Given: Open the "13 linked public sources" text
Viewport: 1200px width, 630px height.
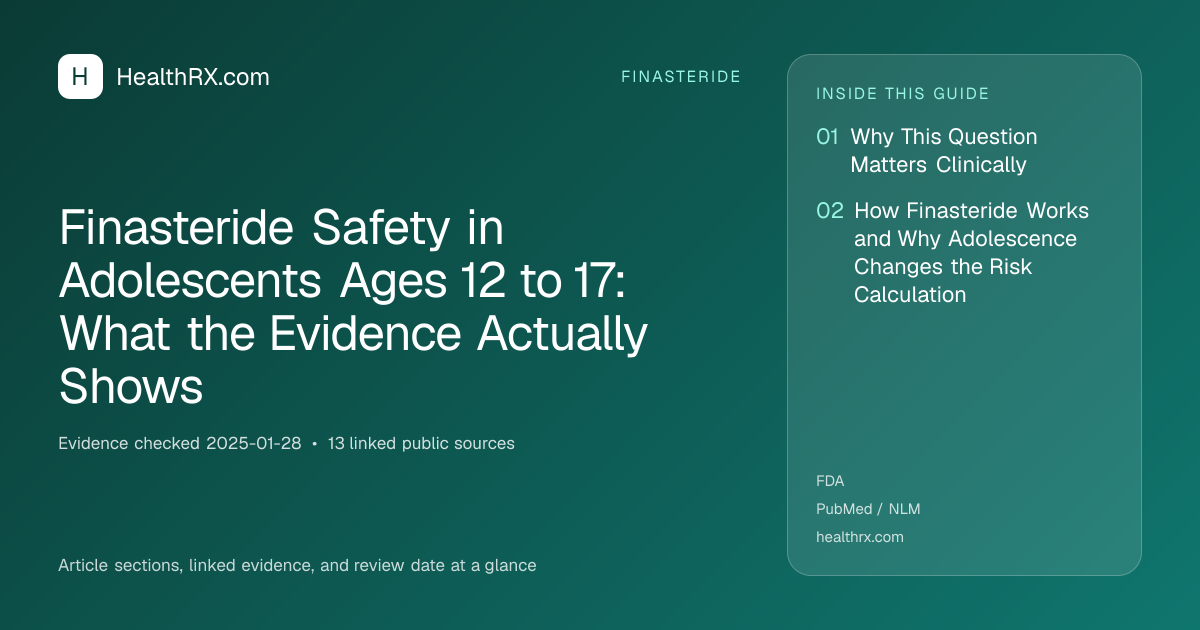Looking at the screenshot, I should coord(421,443).
